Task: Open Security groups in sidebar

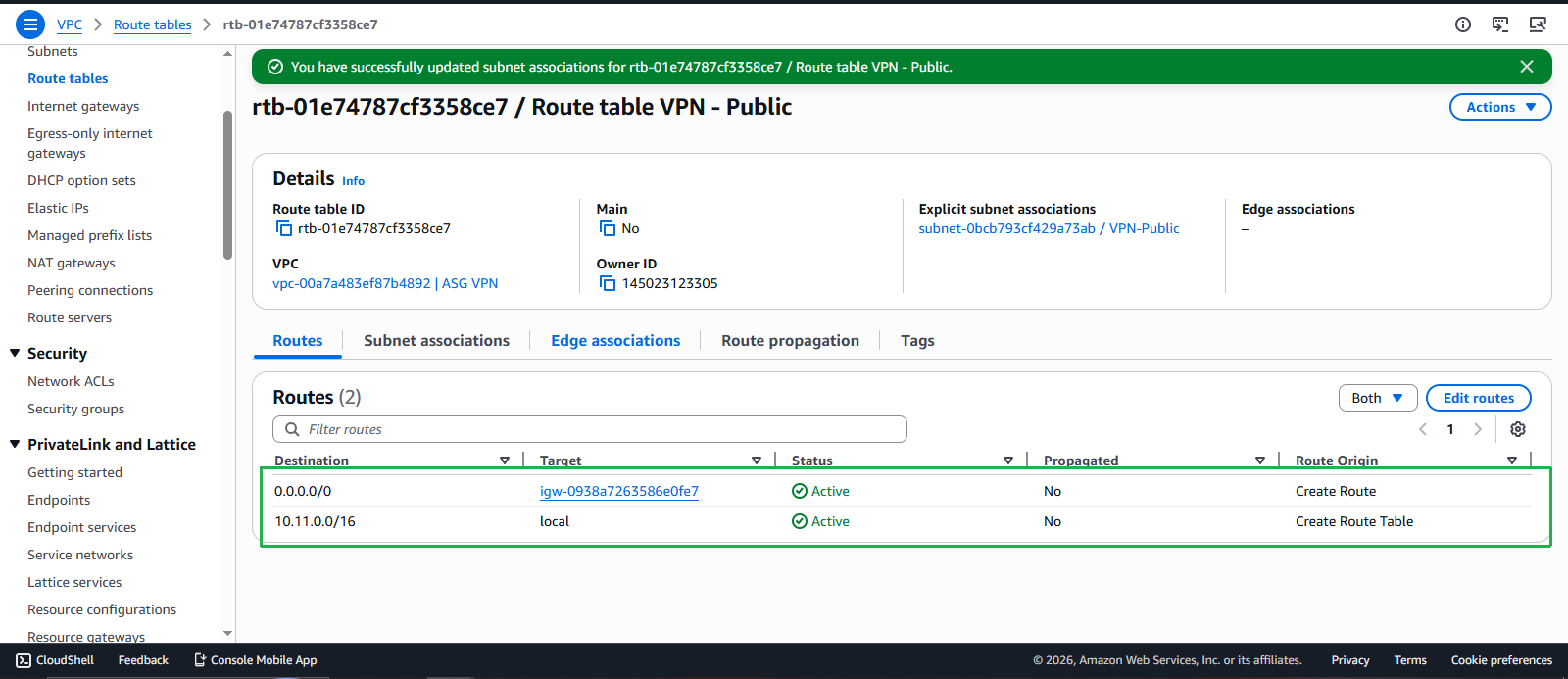Action: 75,409
